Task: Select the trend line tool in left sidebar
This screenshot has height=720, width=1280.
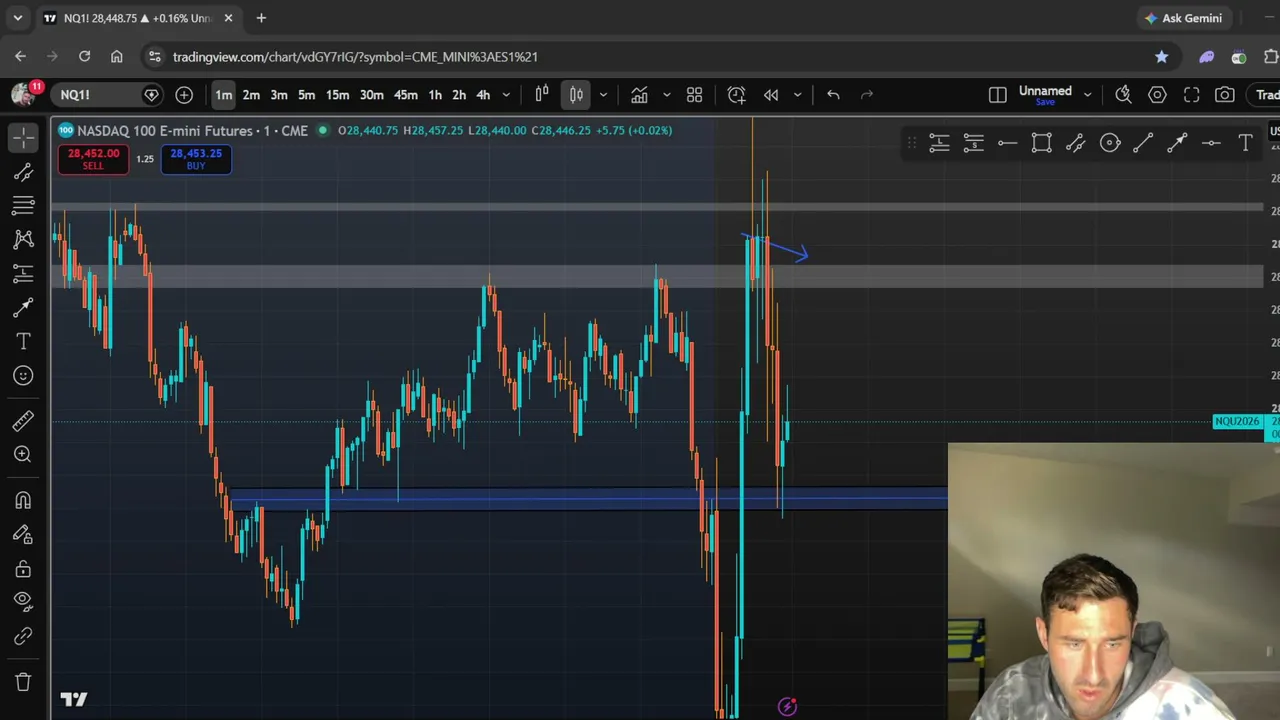Action: click(23, 172)
